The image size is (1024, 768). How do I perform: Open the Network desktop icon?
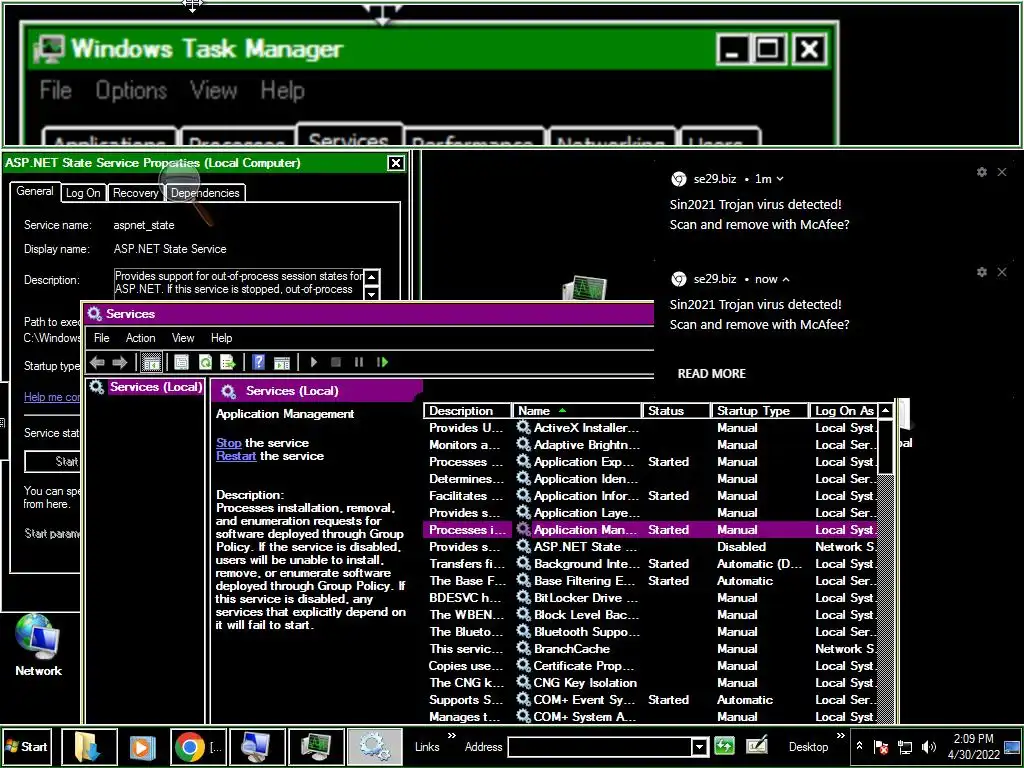(x=38, y=645)
